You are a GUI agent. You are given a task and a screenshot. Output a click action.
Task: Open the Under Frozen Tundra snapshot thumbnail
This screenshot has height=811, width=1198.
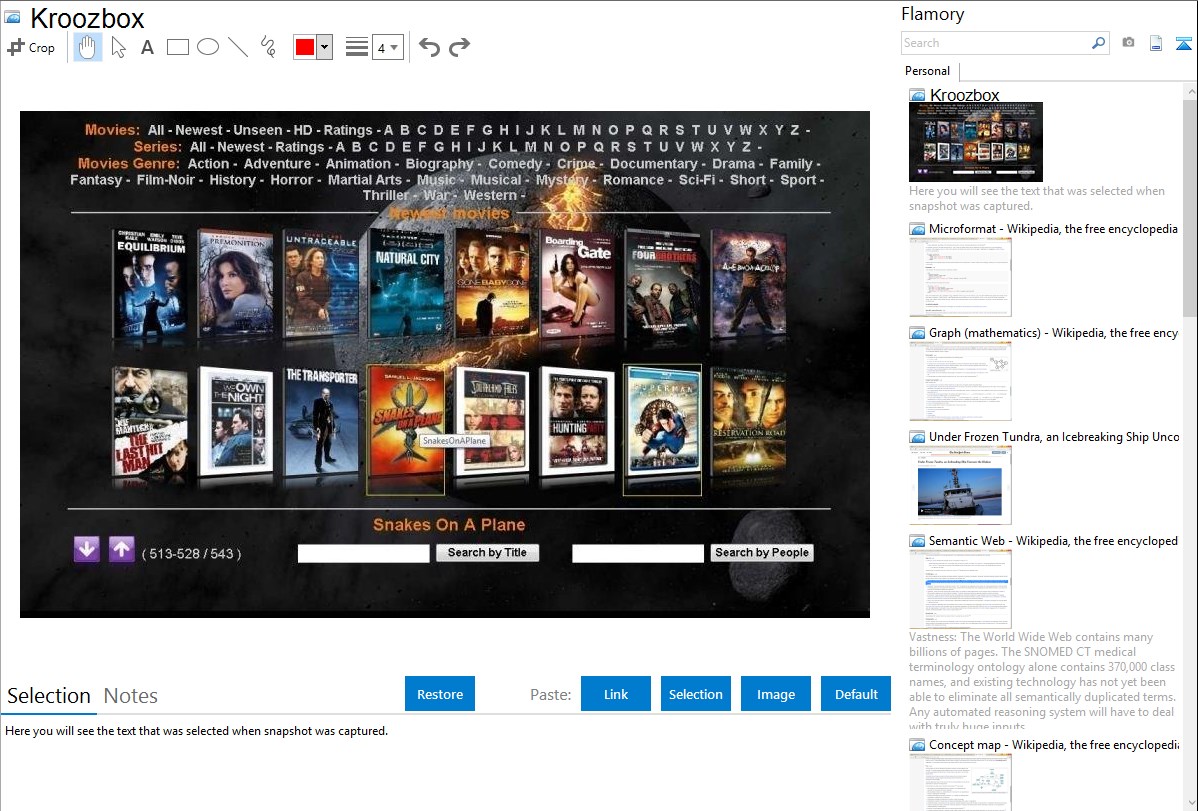[960, 485]
